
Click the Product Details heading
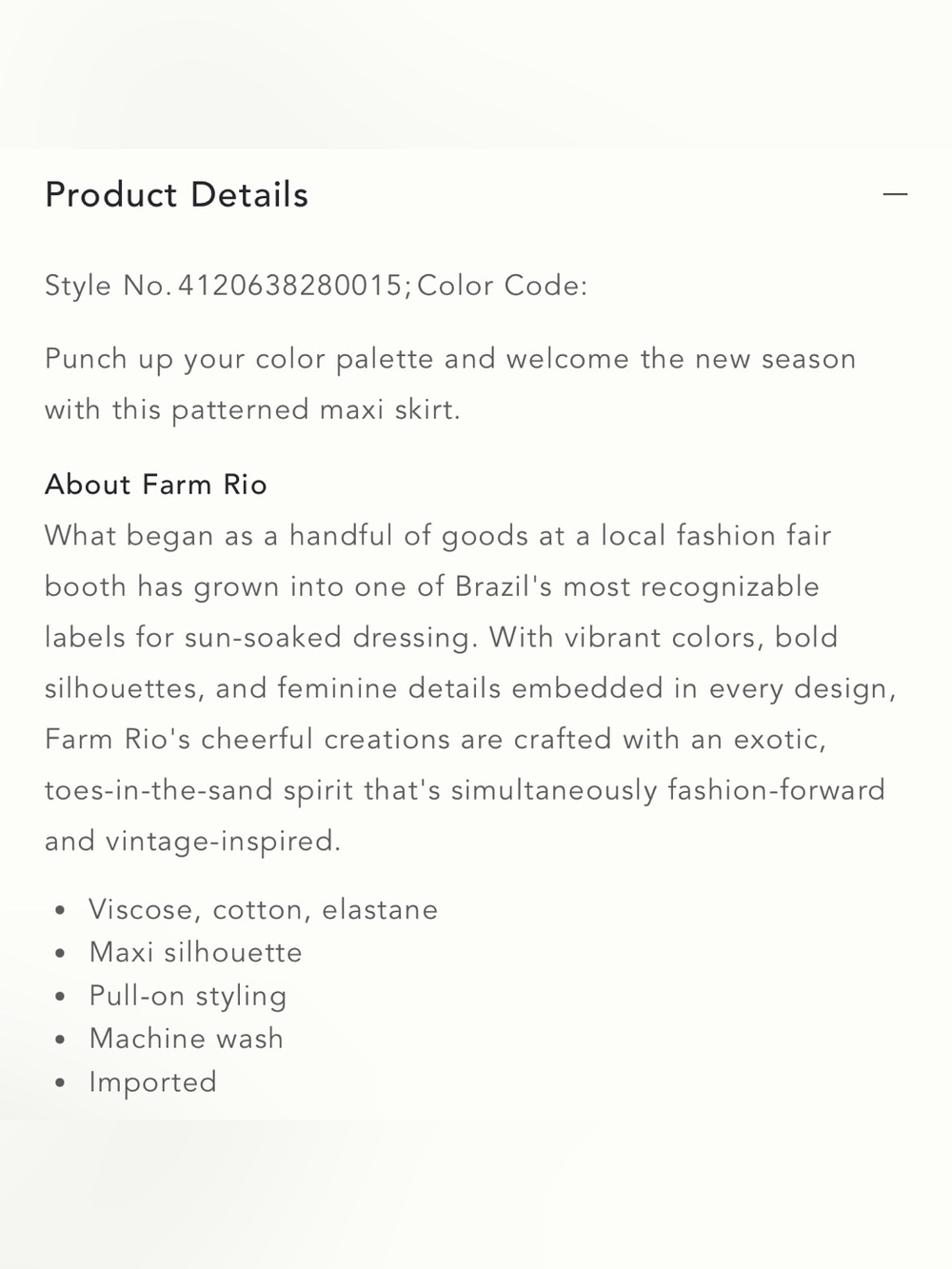(176, 195)
